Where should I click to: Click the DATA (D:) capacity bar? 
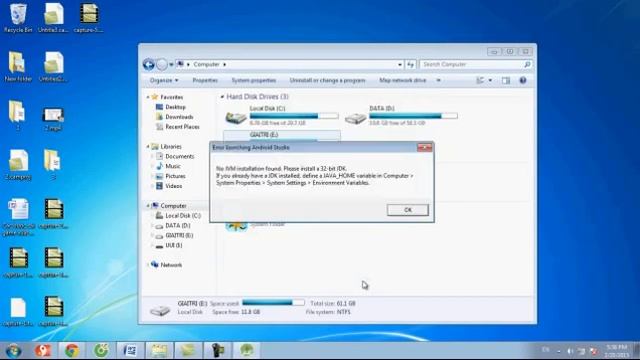click(413, 116)
